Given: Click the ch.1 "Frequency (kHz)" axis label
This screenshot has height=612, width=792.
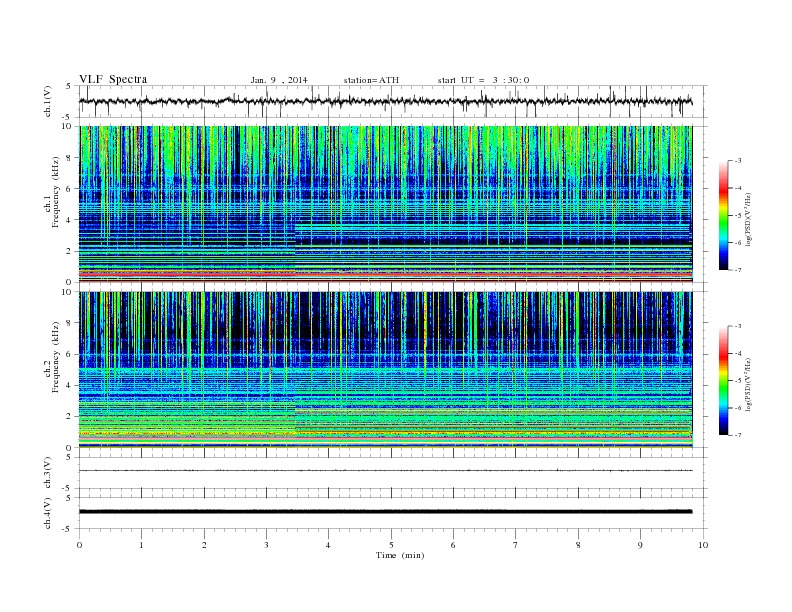Looking at the screenshot, I should point(56,192).
